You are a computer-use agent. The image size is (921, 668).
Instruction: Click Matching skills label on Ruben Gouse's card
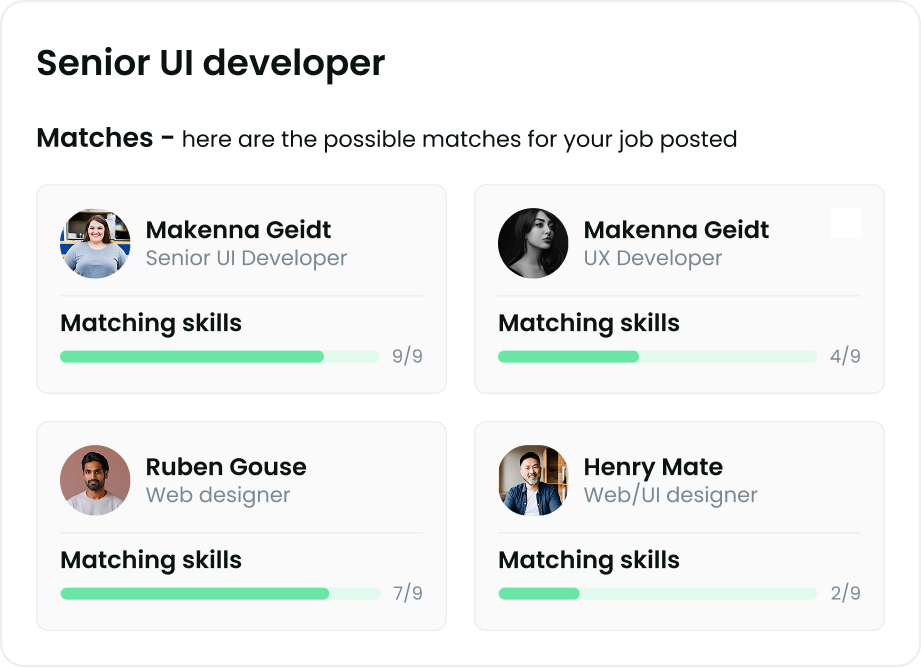pyautogui.click(x=151, y=559)
